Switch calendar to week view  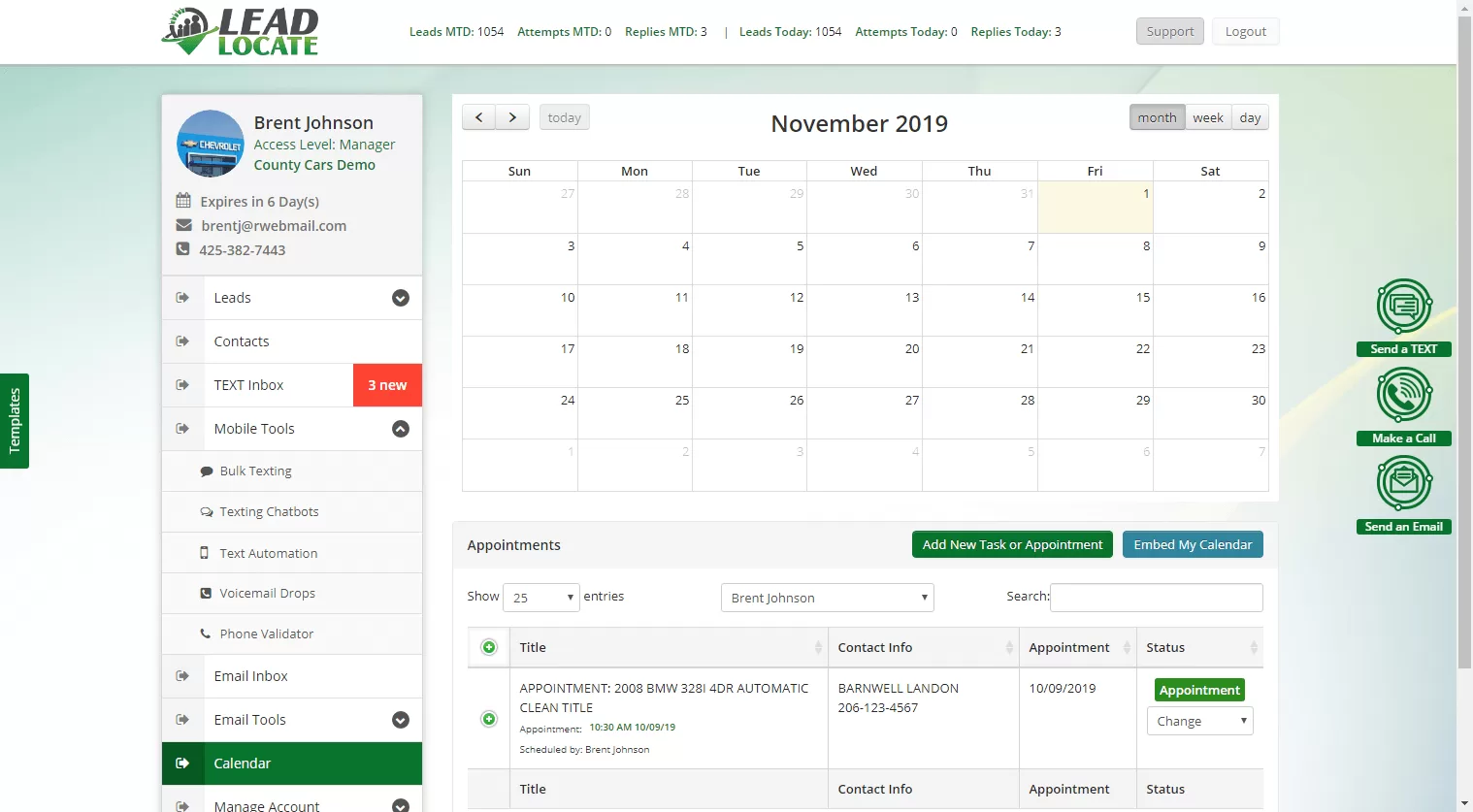[x=1207, y=117]
